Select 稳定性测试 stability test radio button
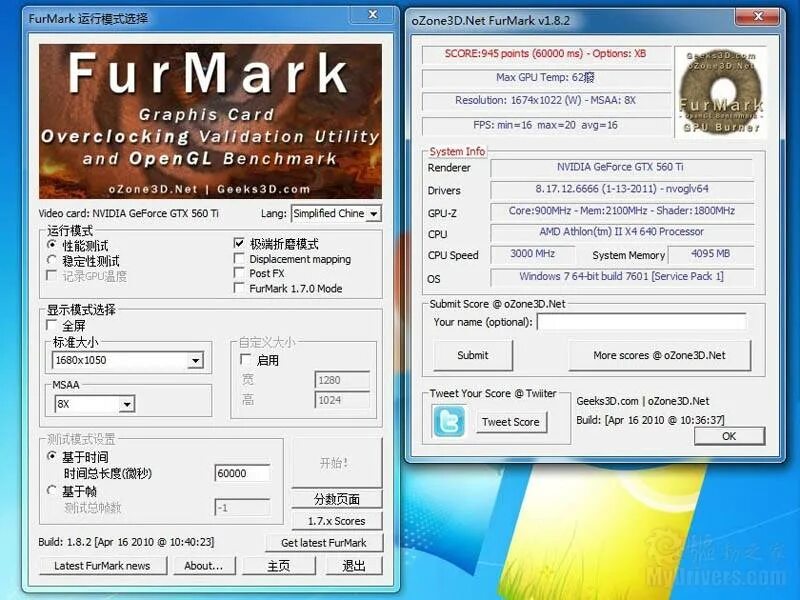This screenshot has width=800, height=600. point(52,260)
